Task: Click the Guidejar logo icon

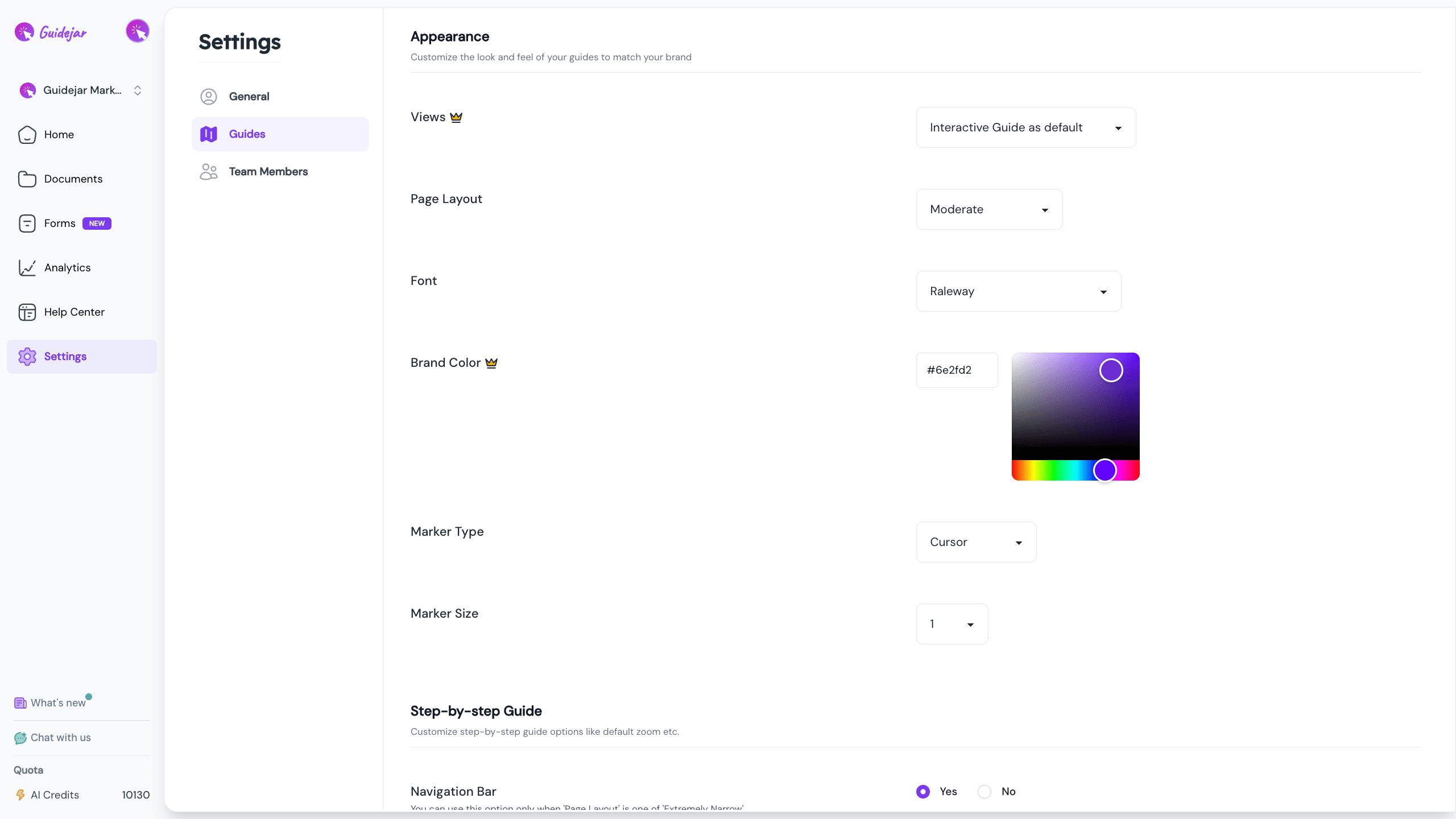Action: tap(24, 32)
